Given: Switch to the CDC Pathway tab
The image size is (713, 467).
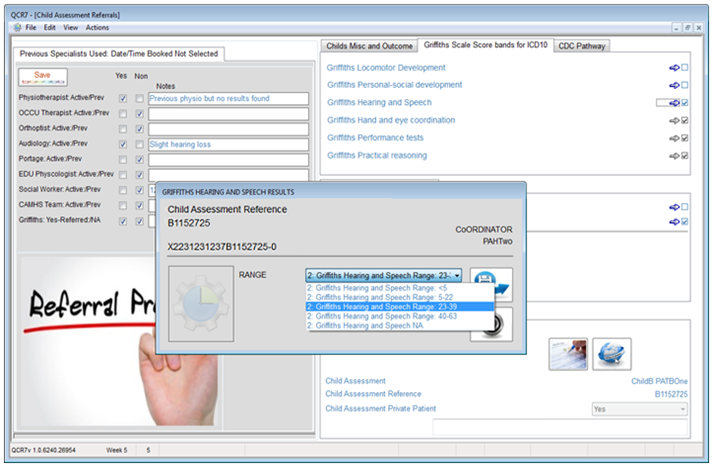Looking at the screenshot, I should [581, 46].
